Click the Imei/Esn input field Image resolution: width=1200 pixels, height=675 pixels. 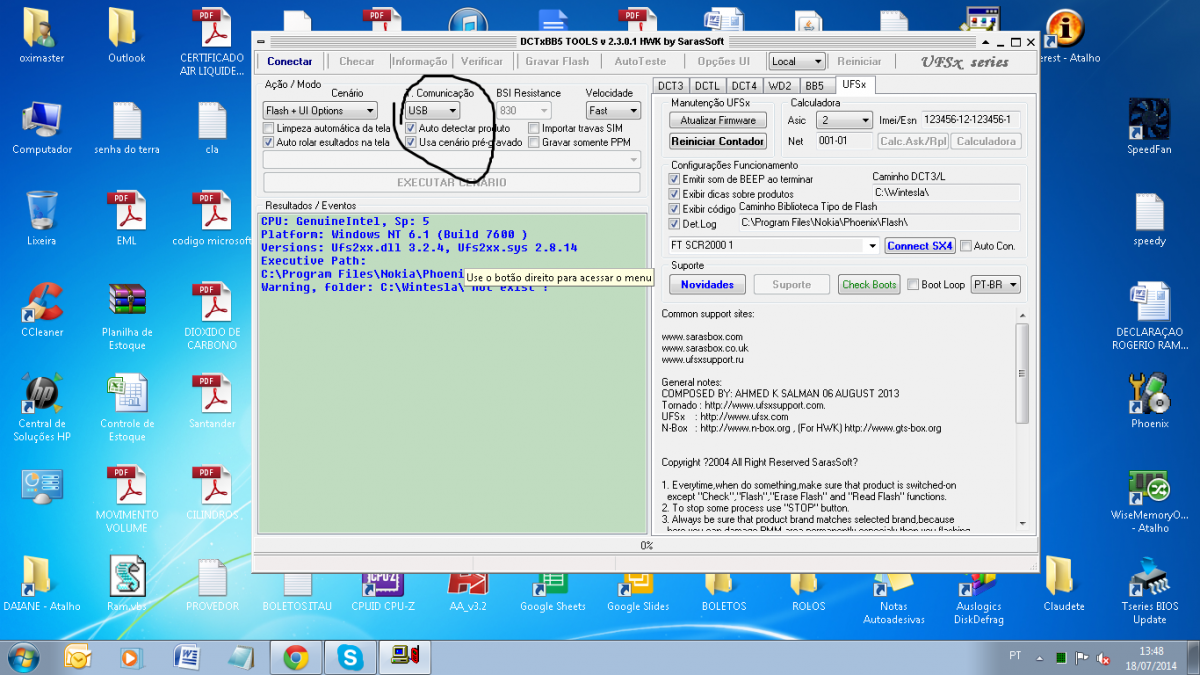[x=969, y=120]
